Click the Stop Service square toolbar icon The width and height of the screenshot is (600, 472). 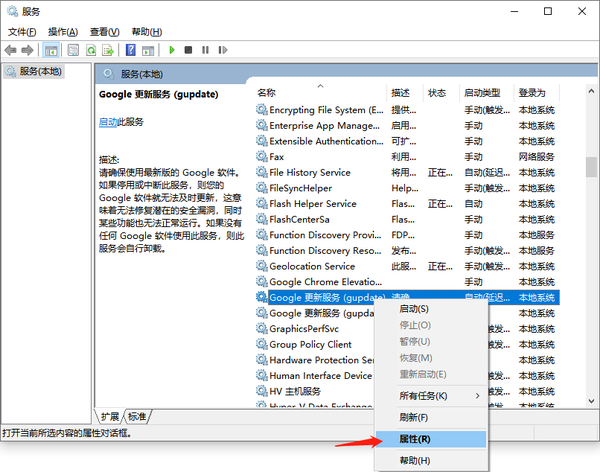[x=187, y=50]
